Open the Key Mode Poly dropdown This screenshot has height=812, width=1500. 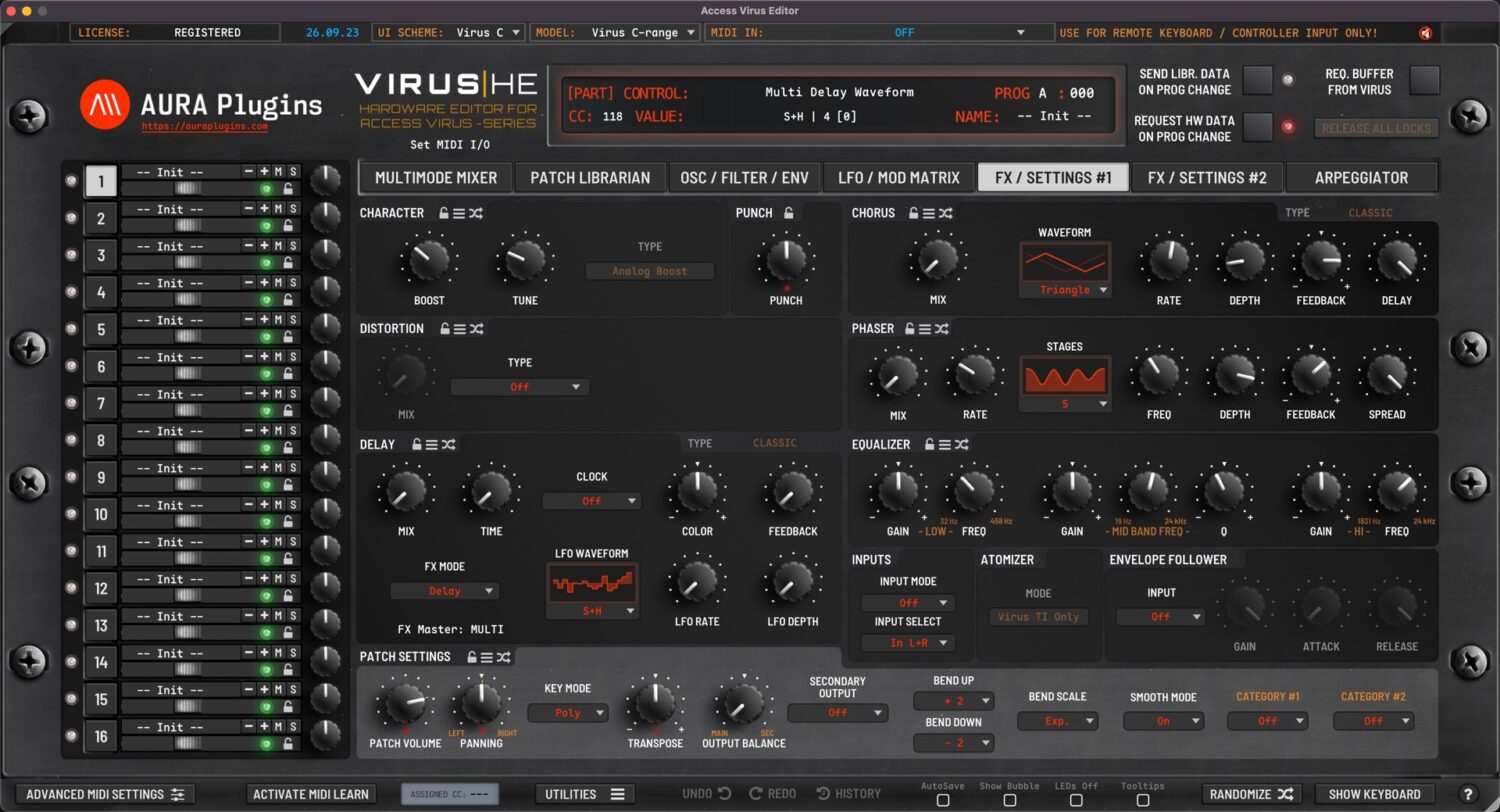coord(568,713)
